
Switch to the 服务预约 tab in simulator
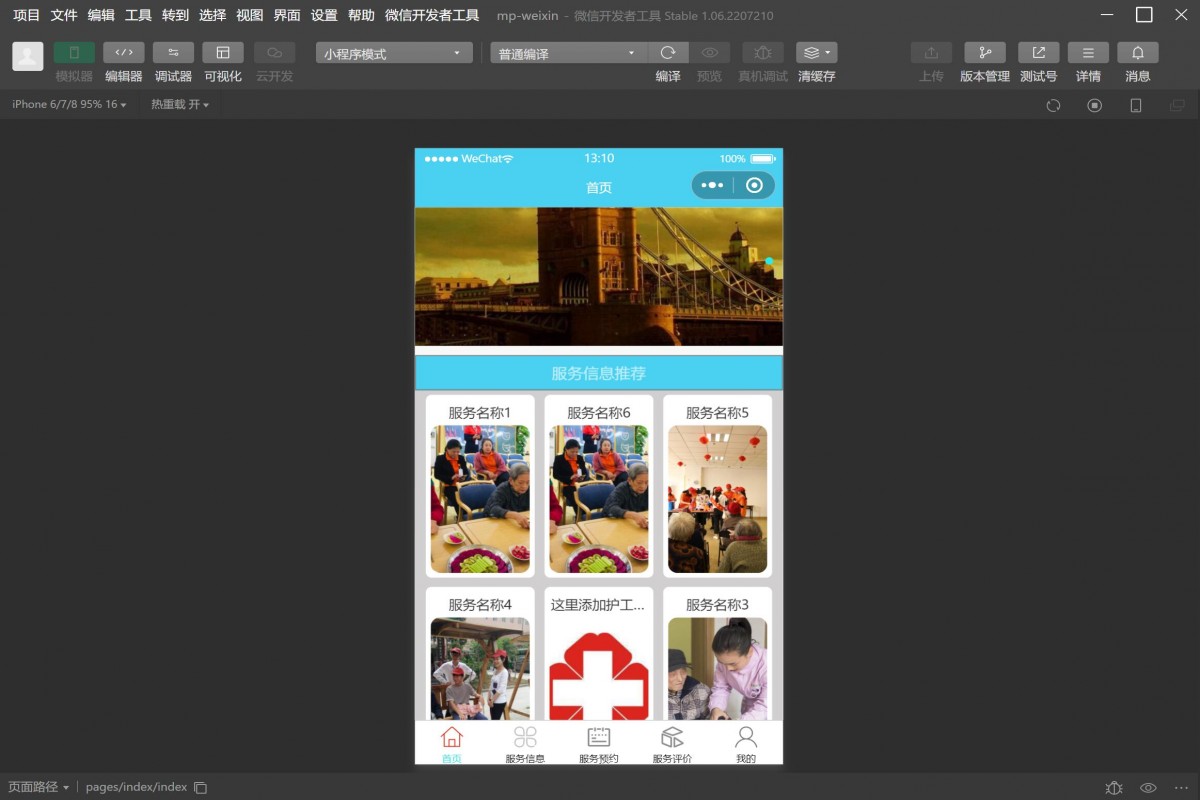pyautogui.click(x=598, y=743)
